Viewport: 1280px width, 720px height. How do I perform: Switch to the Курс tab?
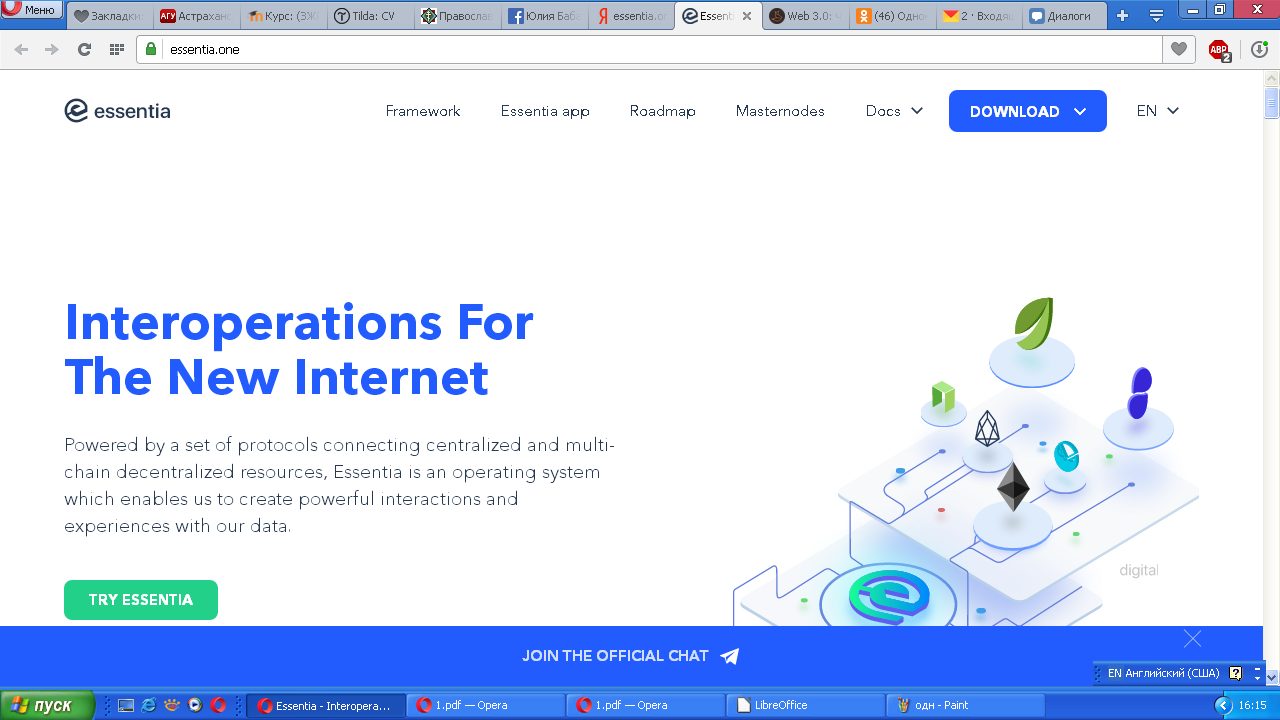pyautogui.click(x=283, y=16)
